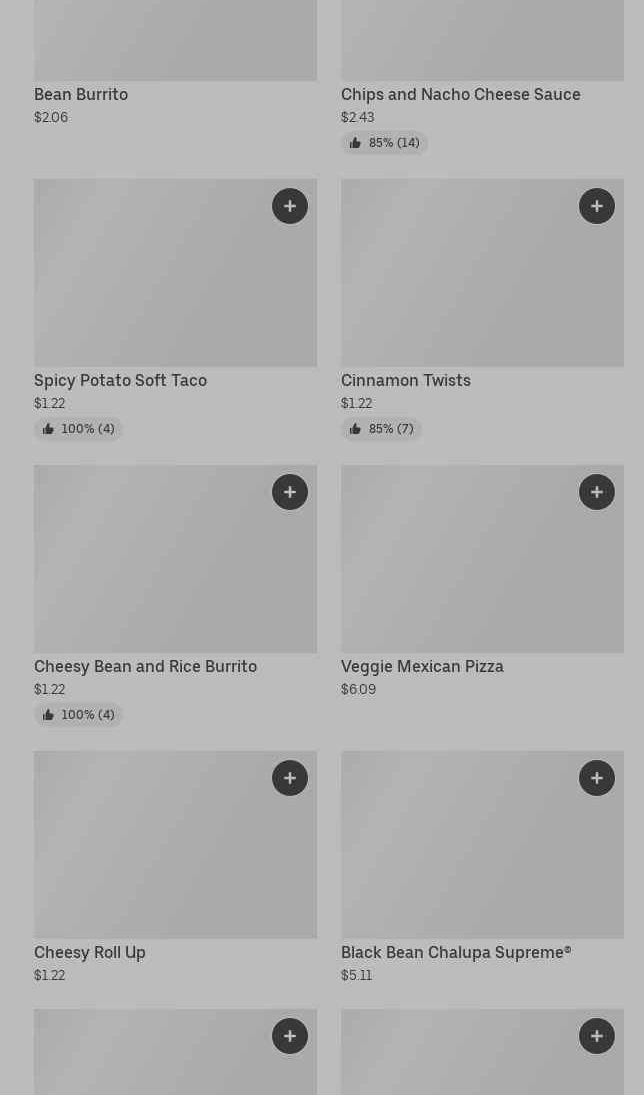This screenshot has height=1095, width=644.
Task: Click Cinnamon Twists 85% thumbs-up rating
Action: point(381,429)
